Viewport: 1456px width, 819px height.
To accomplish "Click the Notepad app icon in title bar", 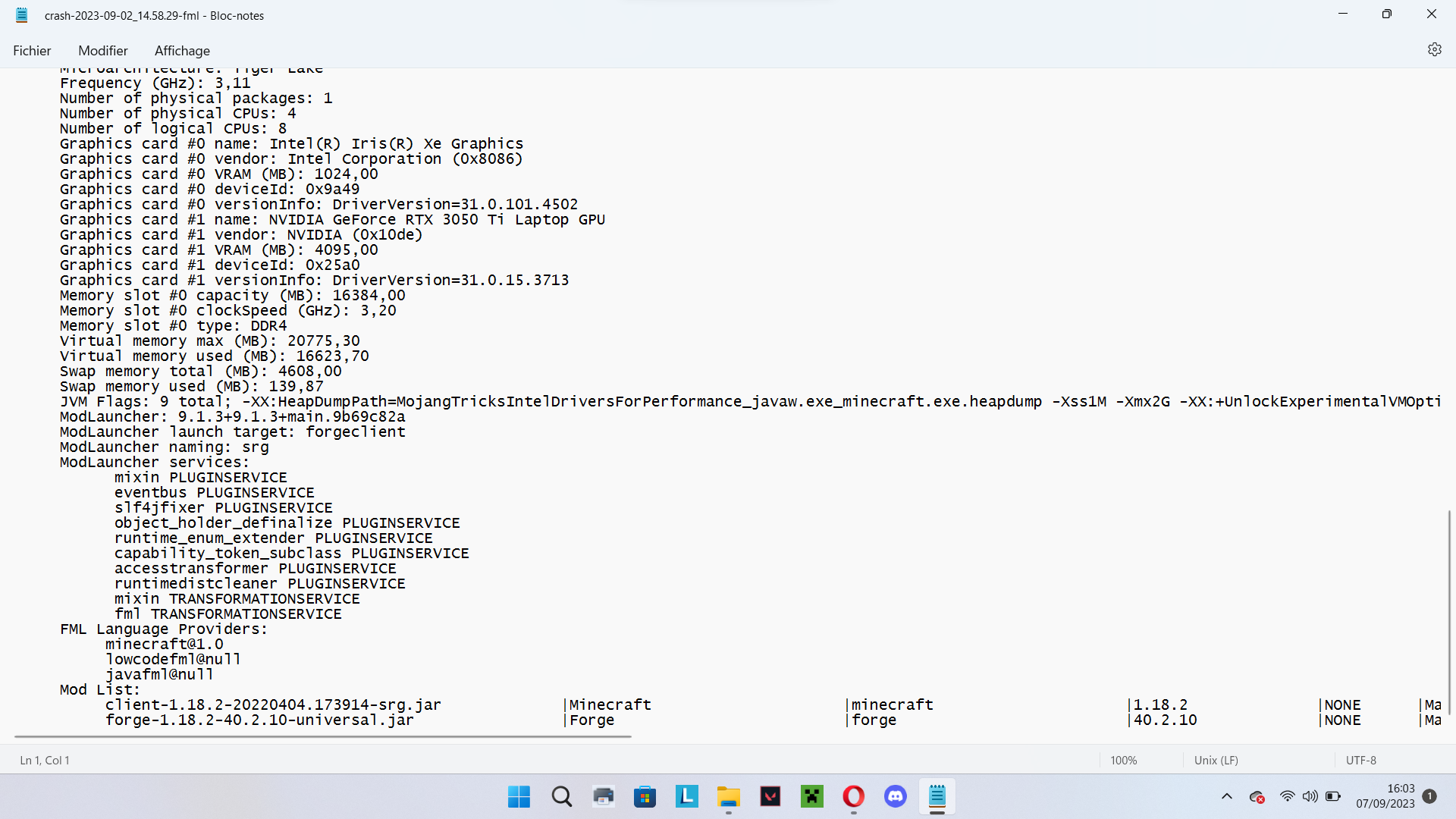I will pyautogui.click(x=22, y=15).
